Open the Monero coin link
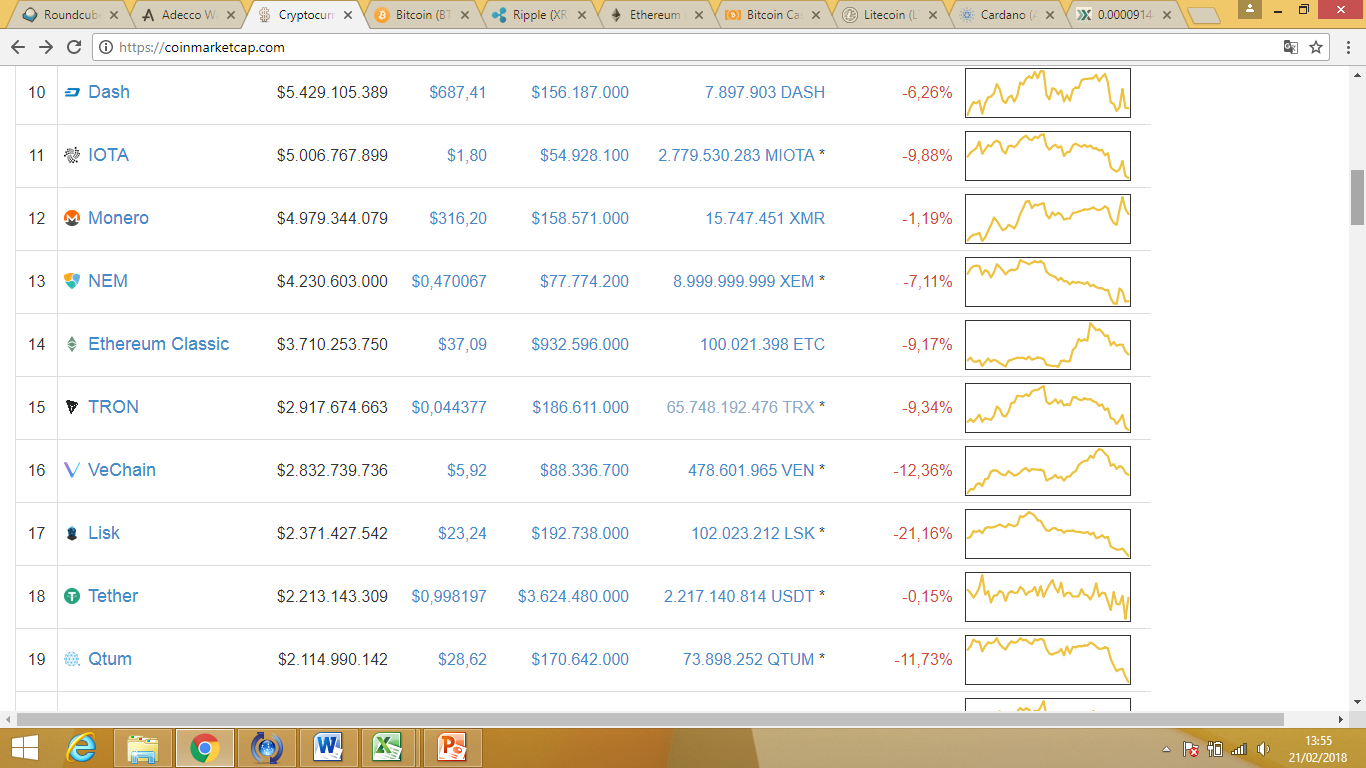 pyautogui.click(x=118, y=218)
